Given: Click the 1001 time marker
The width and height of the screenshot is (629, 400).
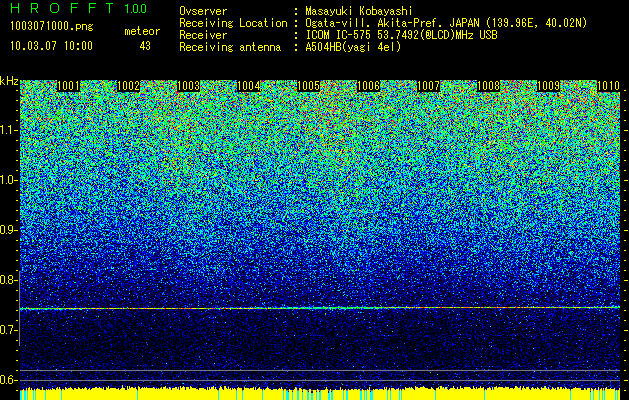Looking at the screenshot, I should pyautogui.click(x=68, y=86).
